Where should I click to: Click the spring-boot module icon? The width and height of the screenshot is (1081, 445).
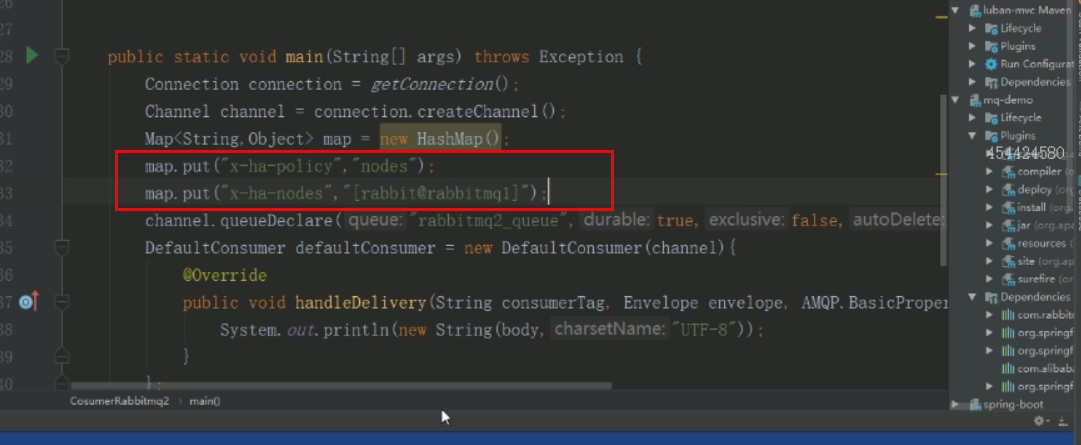[975, 405]
